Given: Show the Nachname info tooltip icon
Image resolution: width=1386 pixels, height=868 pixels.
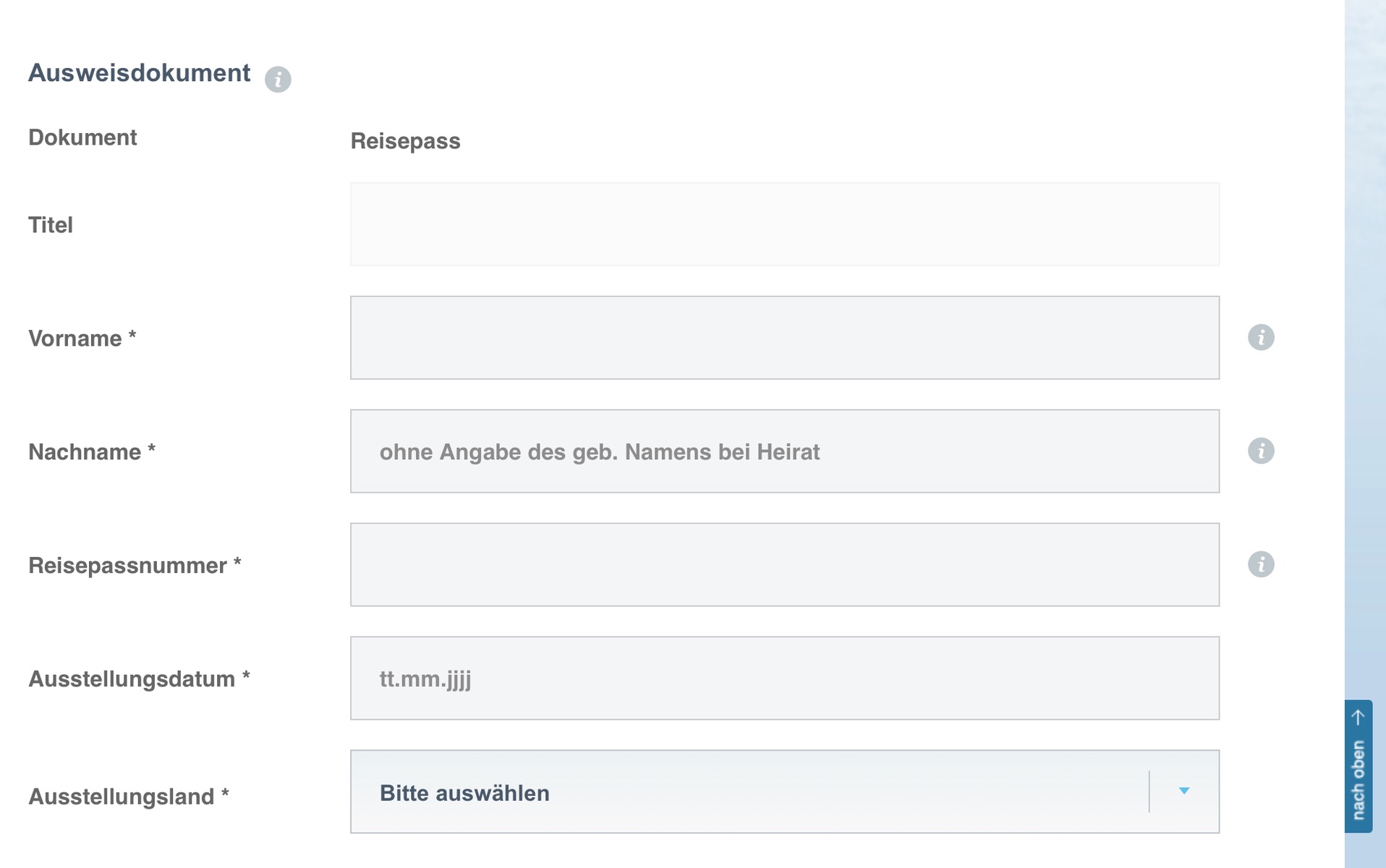Looking at the screenshot, I should 1261,451.
